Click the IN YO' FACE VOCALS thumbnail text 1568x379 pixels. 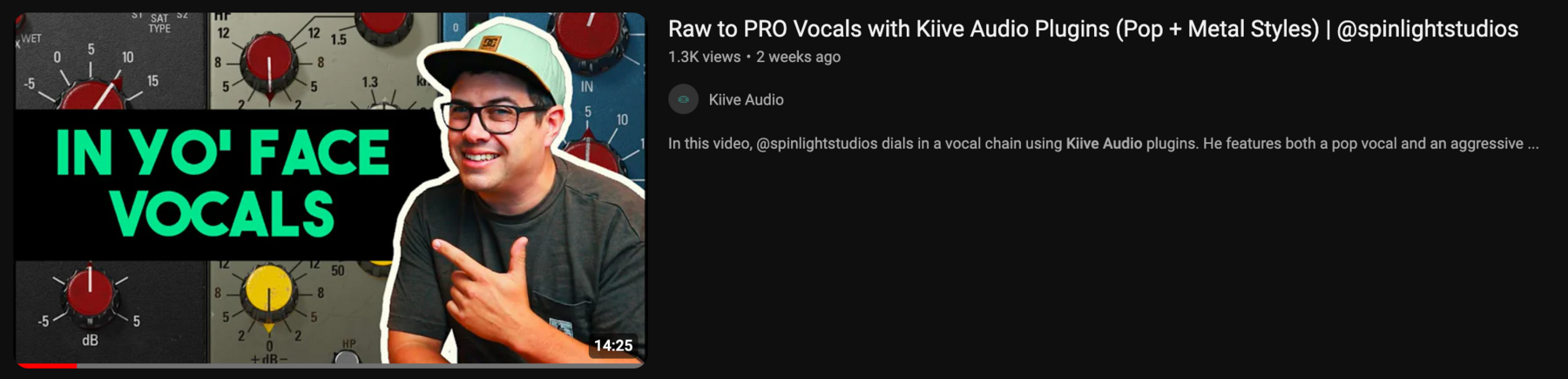click(222, 184)
